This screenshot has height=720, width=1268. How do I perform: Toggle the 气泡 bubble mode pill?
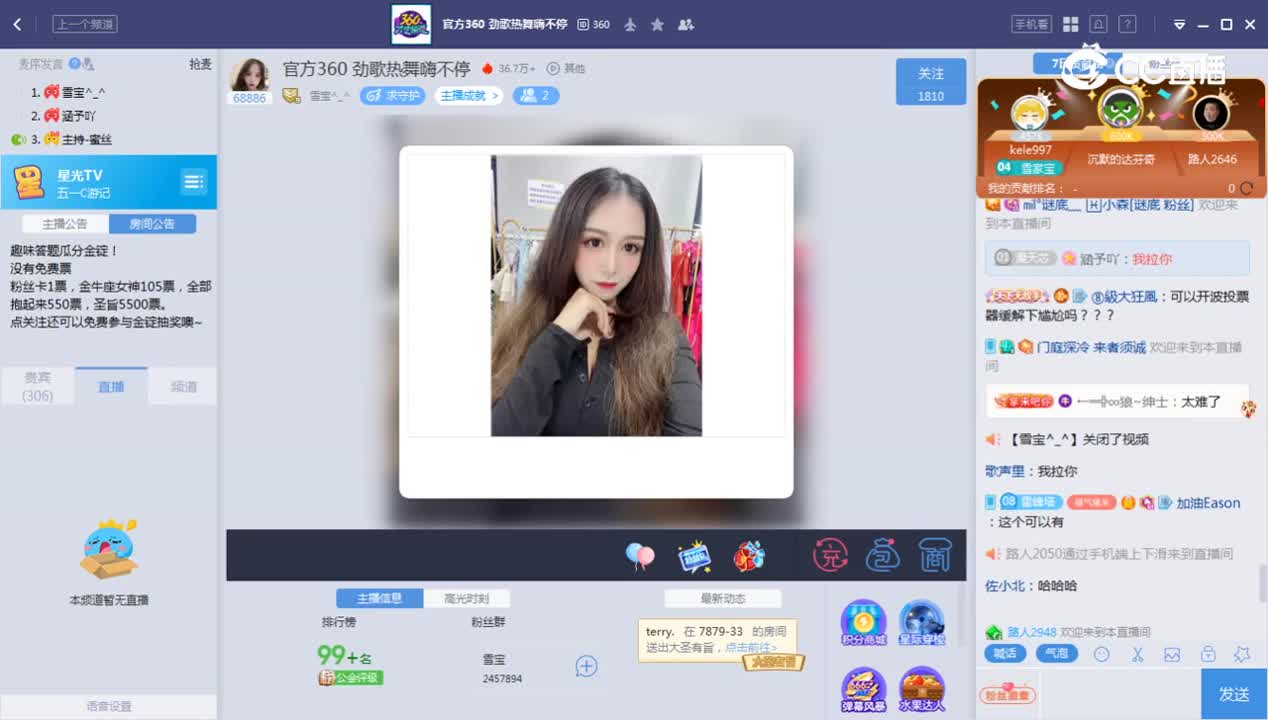[1055, 654]
